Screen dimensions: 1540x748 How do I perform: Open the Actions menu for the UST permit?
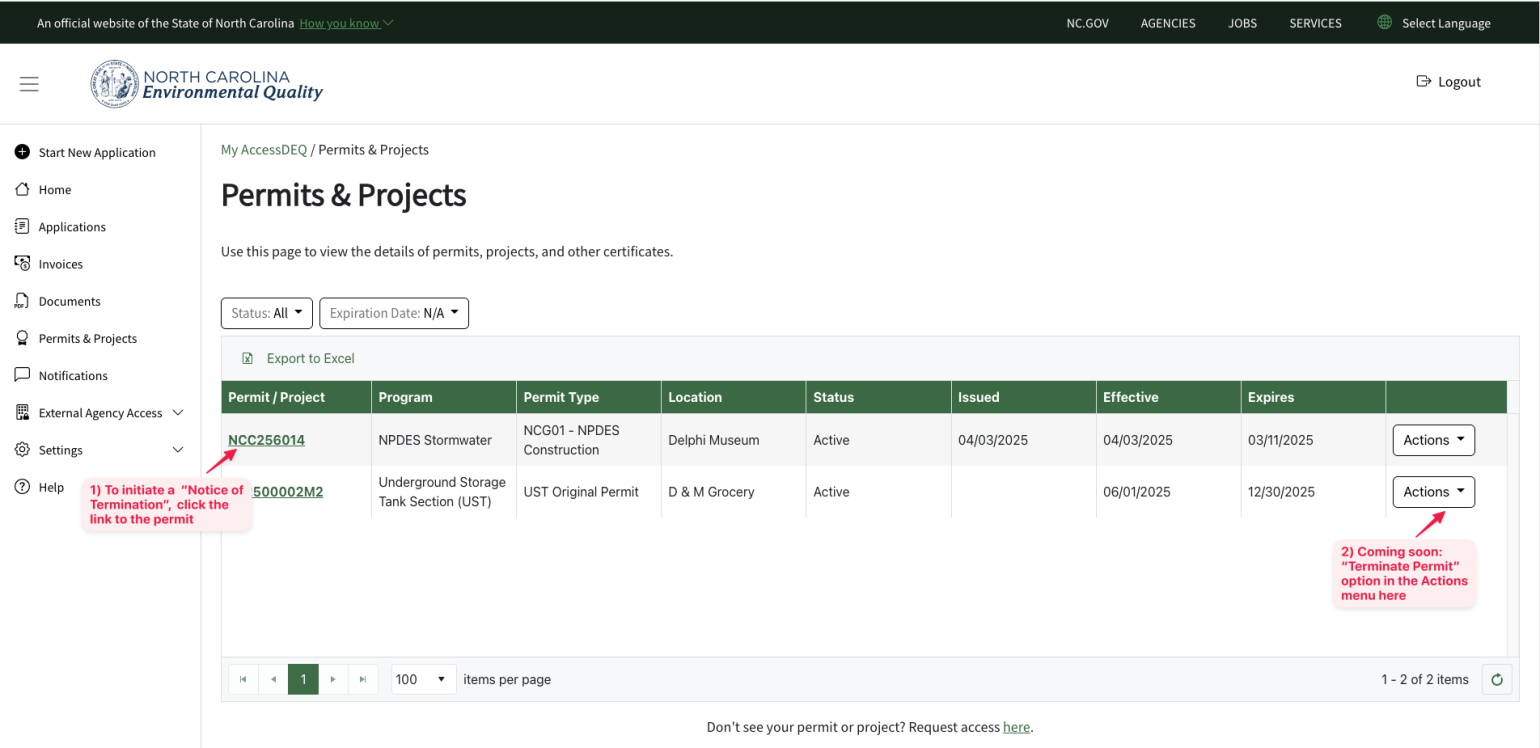point(1433,491)
